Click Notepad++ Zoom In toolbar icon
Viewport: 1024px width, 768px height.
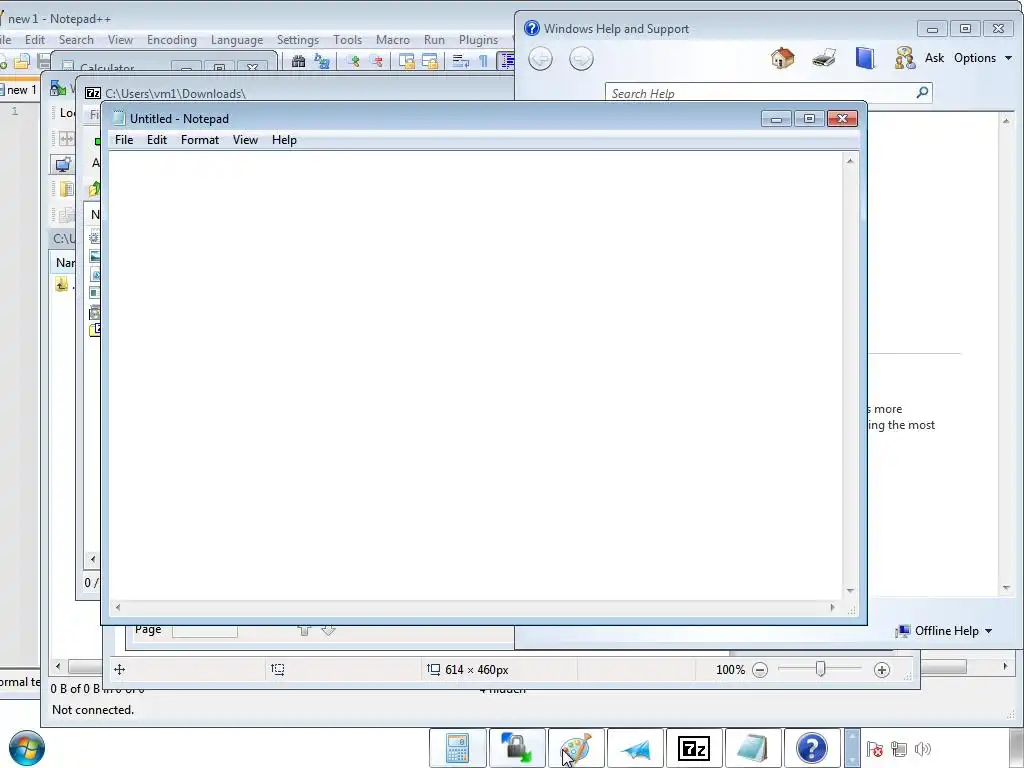click(x=353, y=61)
